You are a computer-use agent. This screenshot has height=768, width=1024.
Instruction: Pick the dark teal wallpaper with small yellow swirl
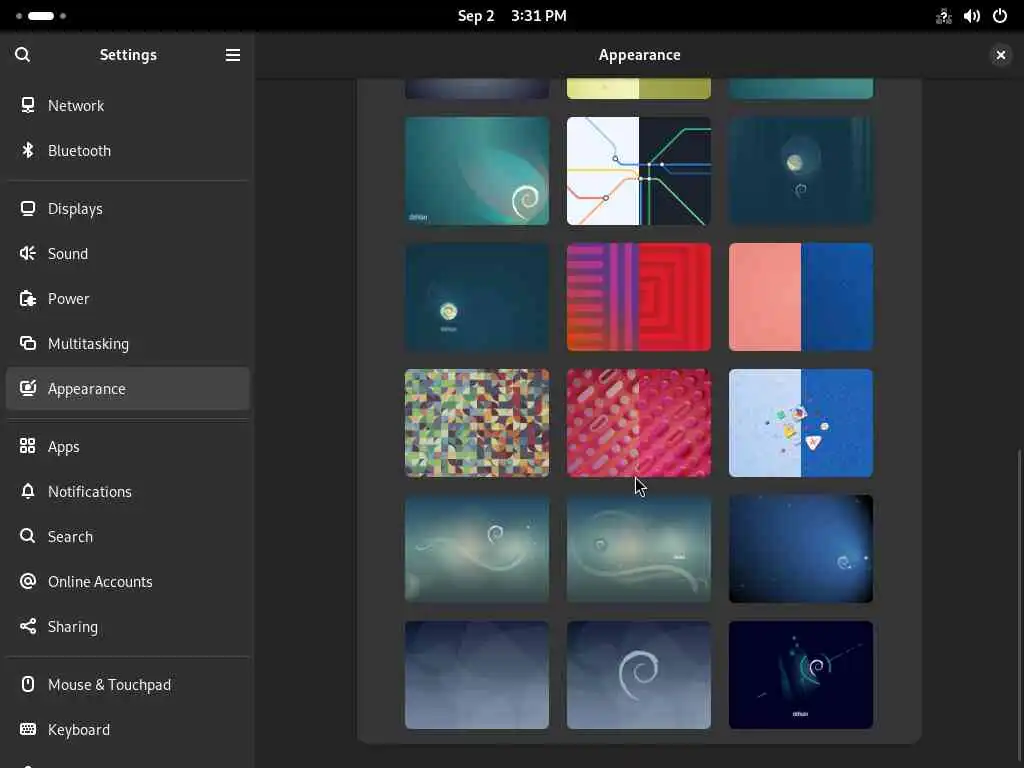point(477,297)
